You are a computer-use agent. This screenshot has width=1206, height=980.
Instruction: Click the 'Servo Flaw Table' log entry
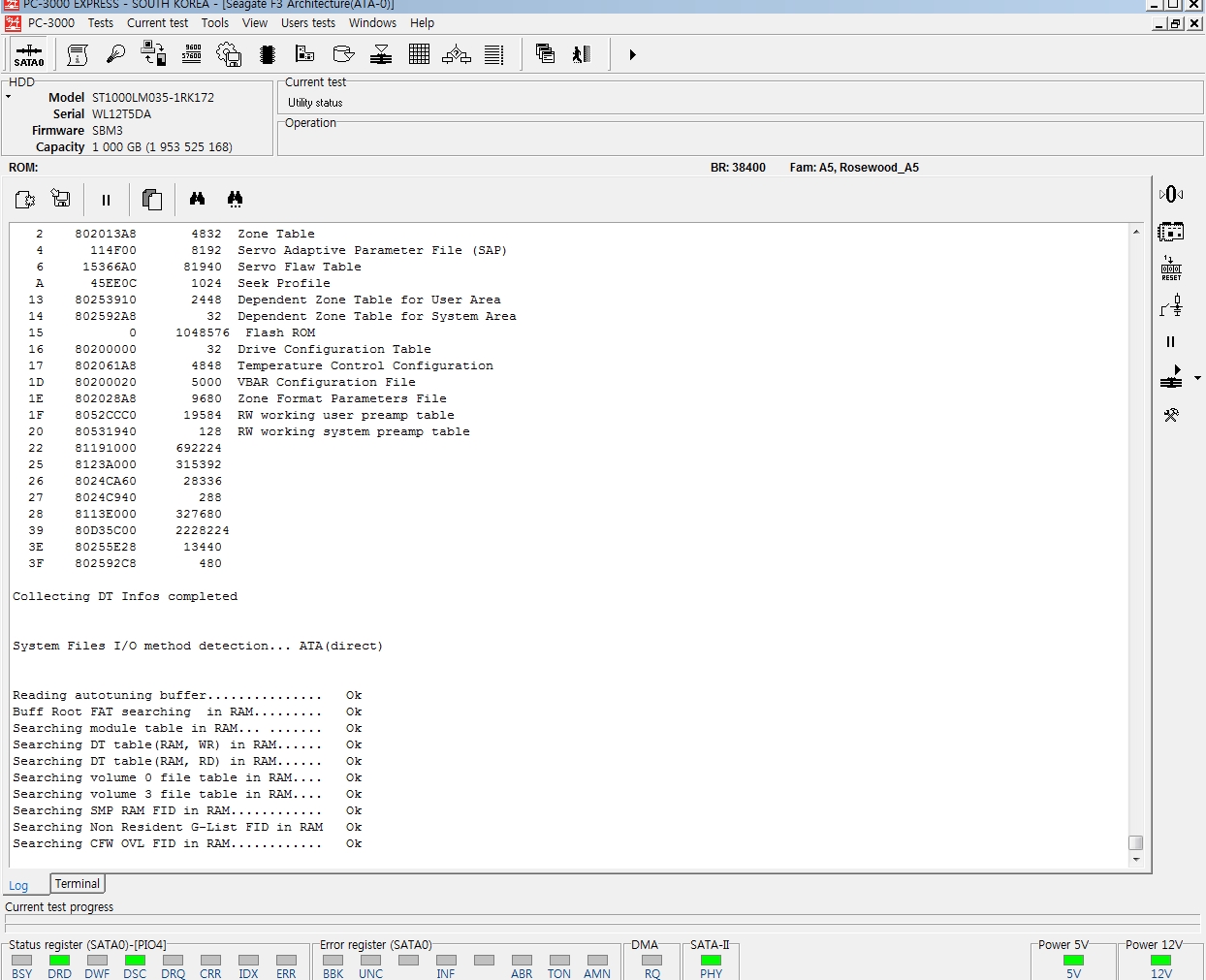300,267
